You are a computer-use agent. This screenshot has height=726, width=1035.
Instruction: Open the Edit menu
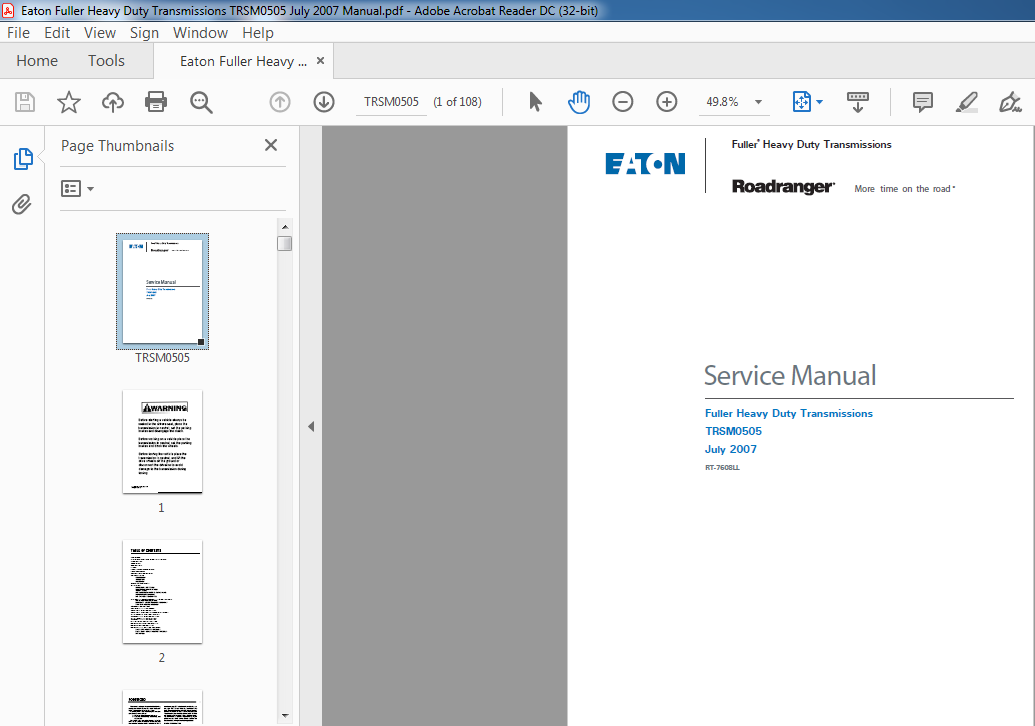pos(57,33)
